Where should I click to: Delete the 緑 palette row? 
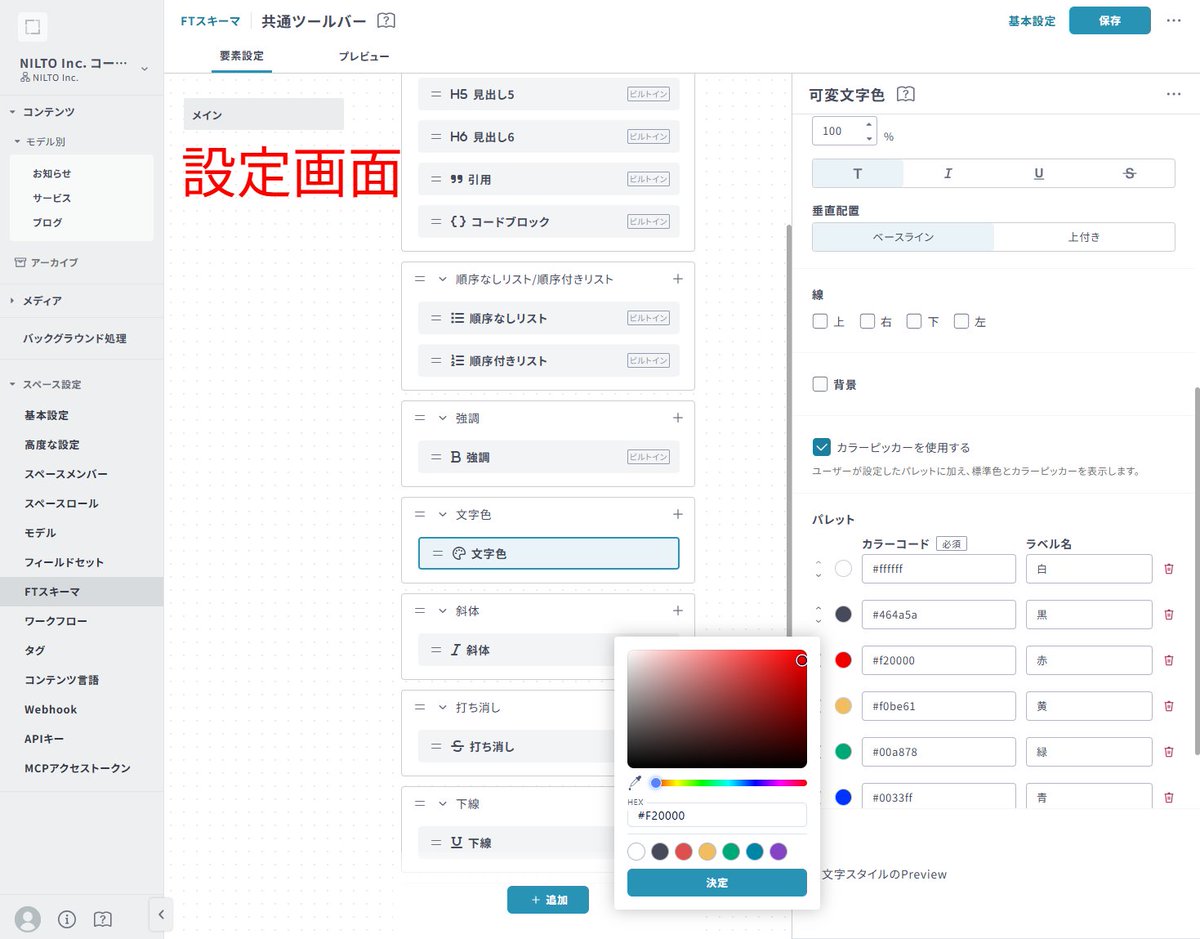1168,752
